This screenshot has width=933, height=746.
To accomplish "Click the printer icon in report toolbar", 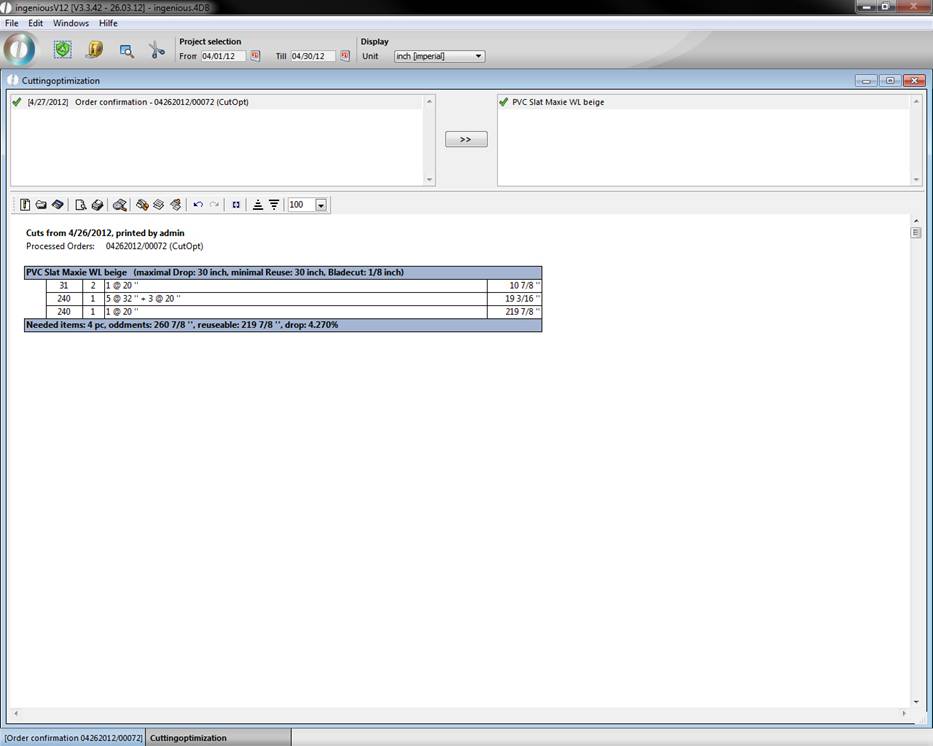I will coord(97,205).
